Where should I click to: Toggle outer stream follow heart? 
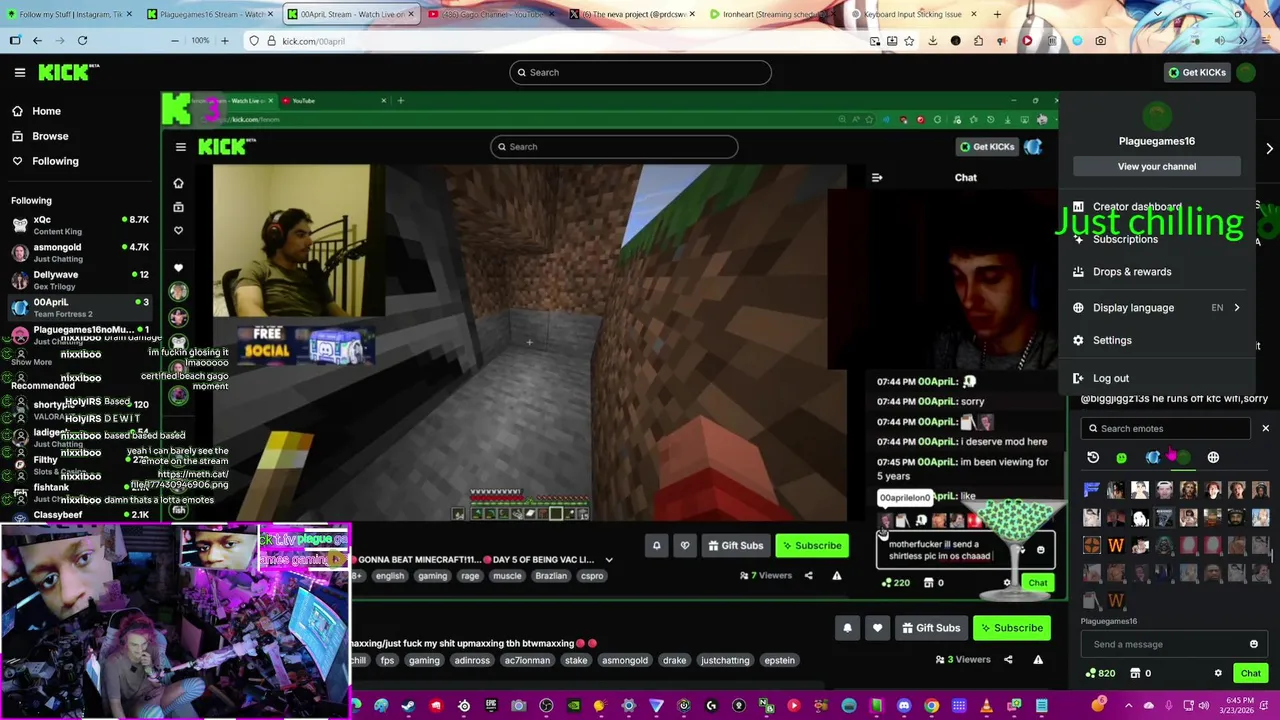click(877, 628)
